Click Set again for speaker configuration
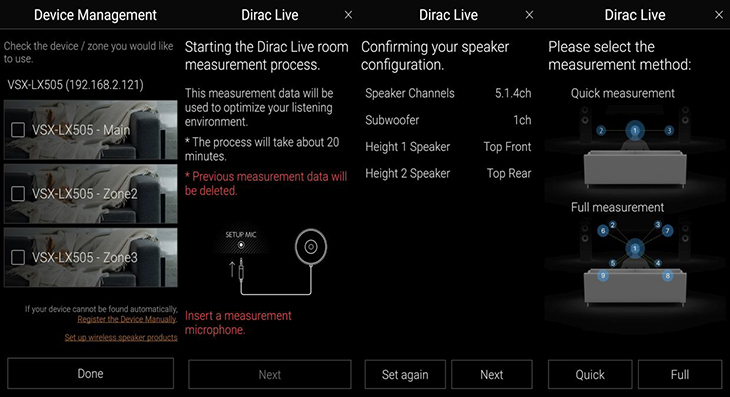The image size is (730, 397). (405, 375)
